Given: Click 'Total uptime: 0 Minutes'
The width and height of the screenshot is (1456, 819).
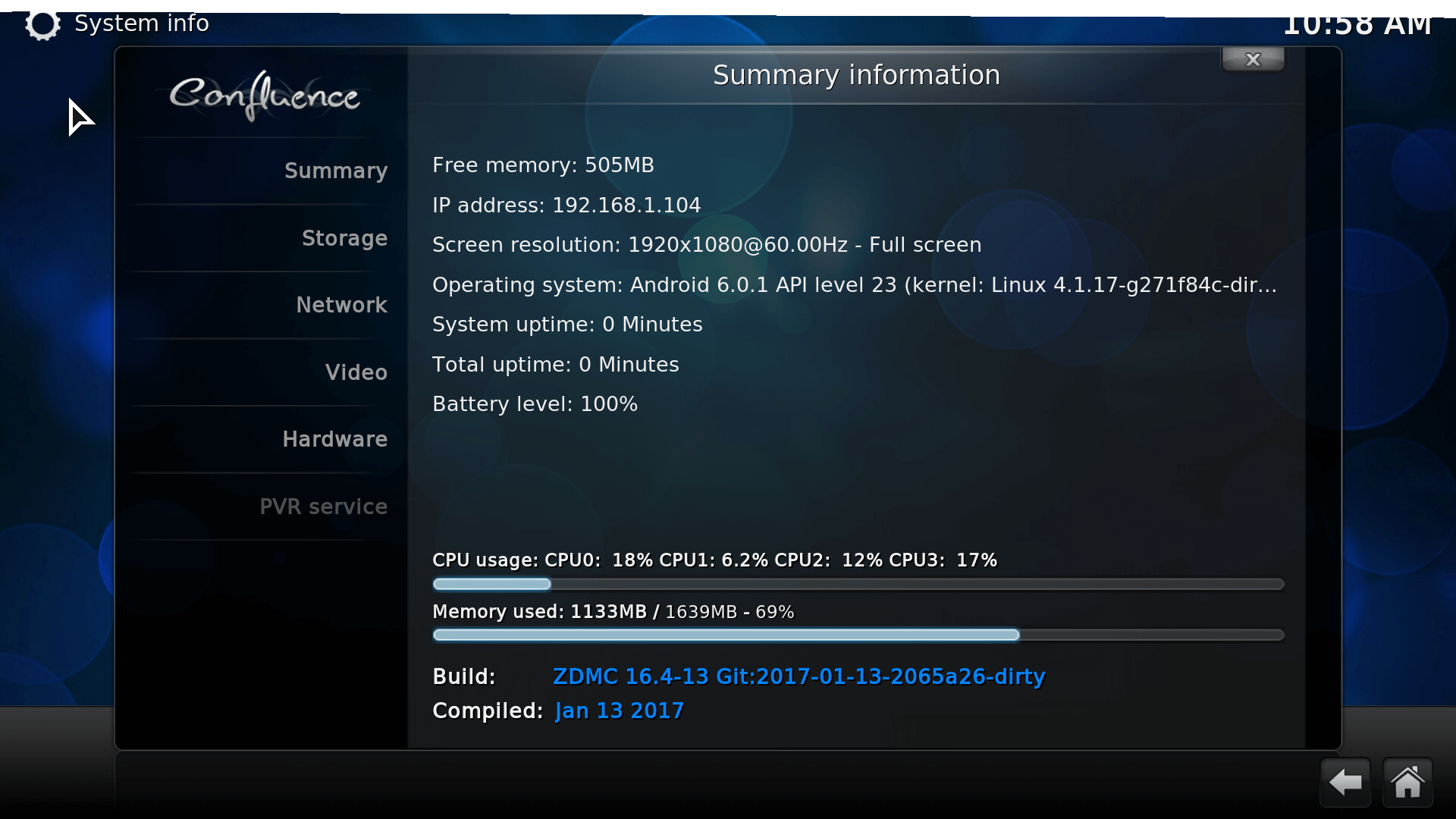Looking at the screenshot, I should click(556, 365).
